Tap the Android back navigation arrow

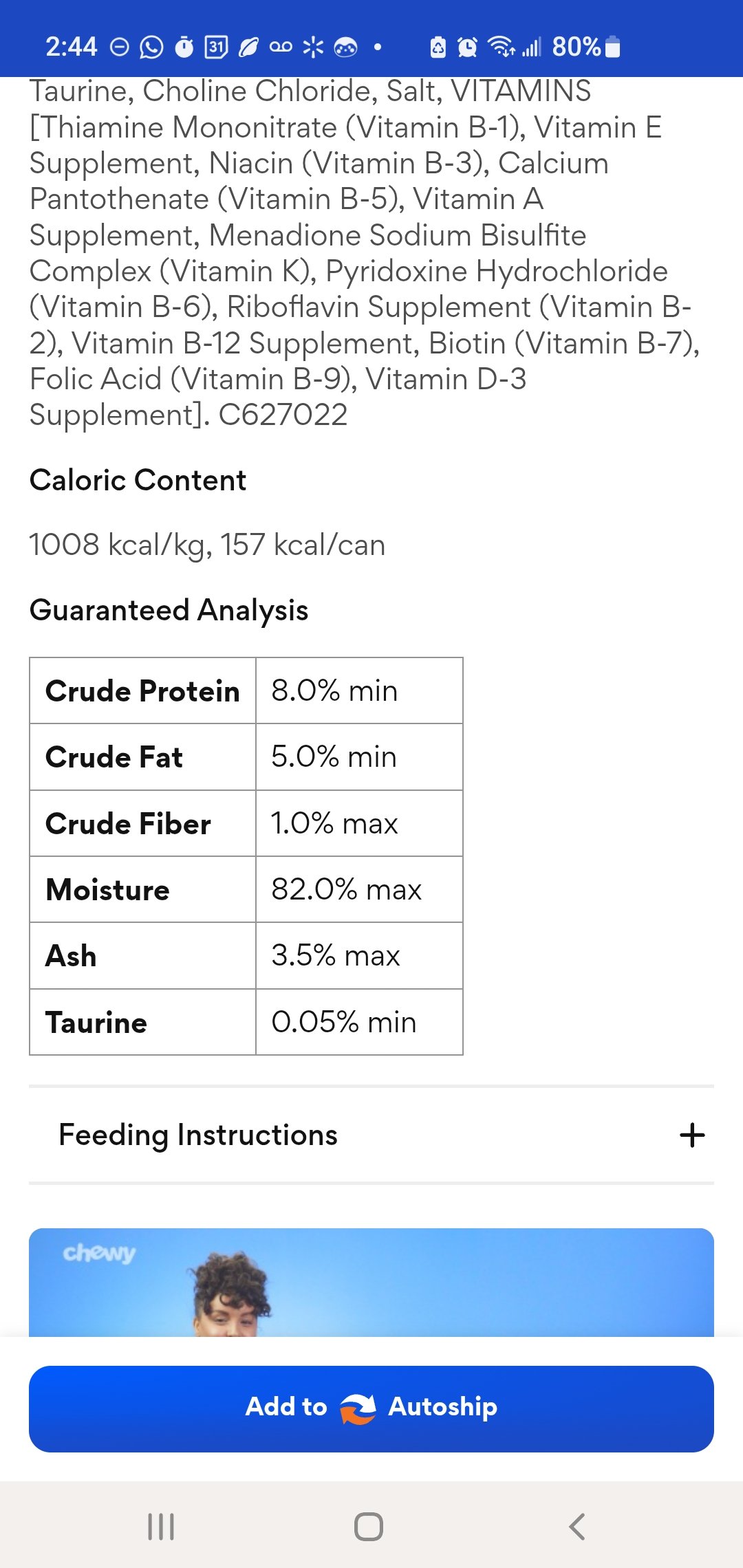pyautogui.click(x=577, y=1527)
